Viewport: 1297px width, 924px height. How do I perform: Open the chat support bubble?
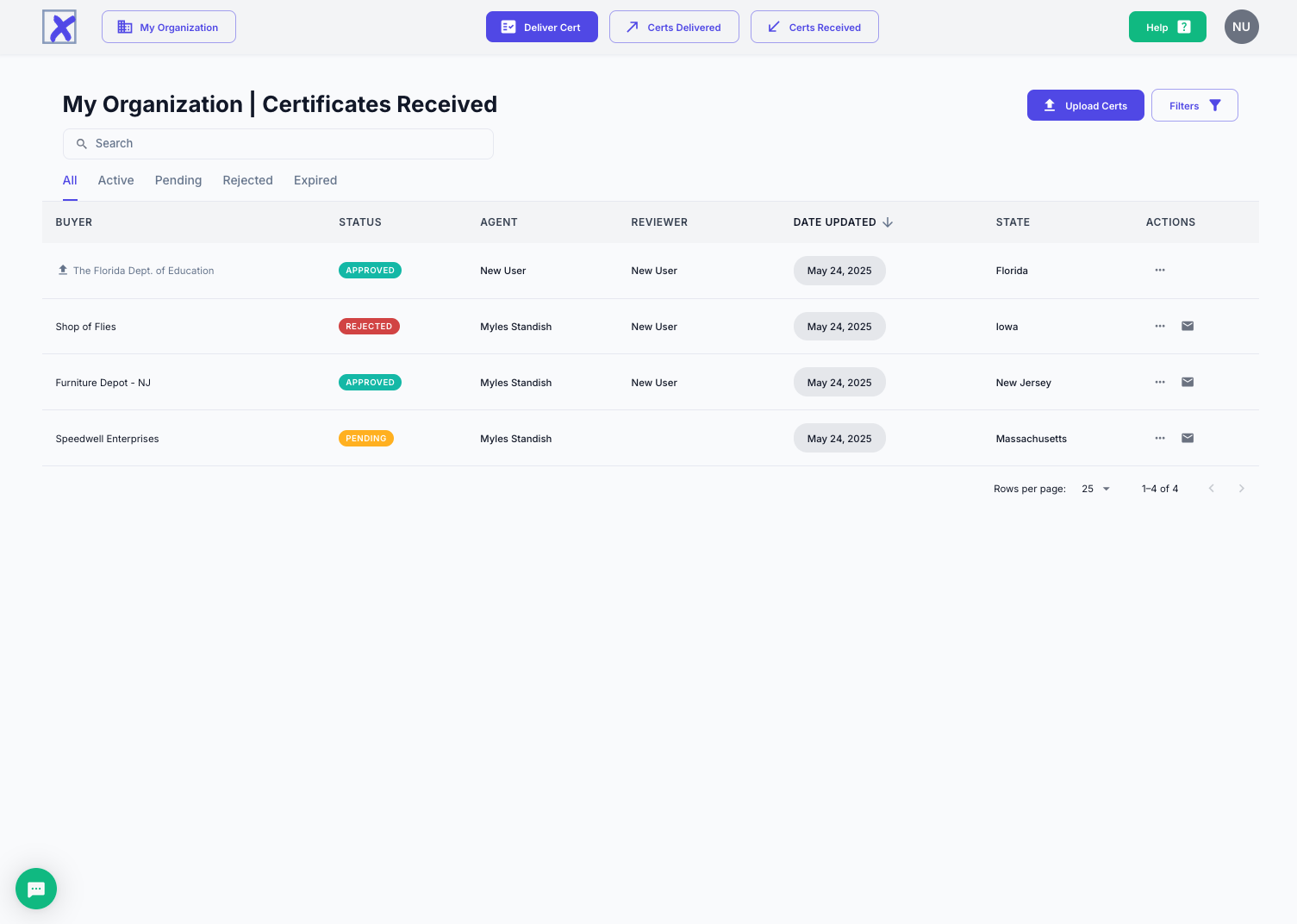(36, 889)
